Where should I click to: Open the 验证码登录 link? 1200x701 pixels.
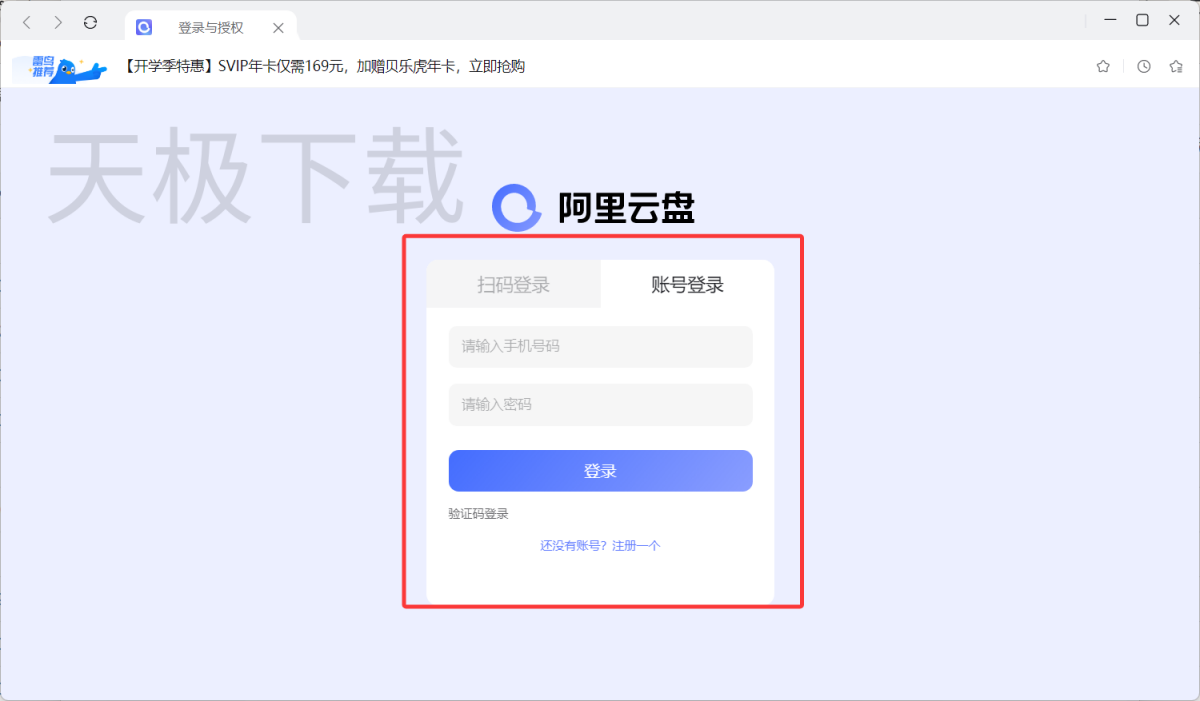(x=479, y=514)
